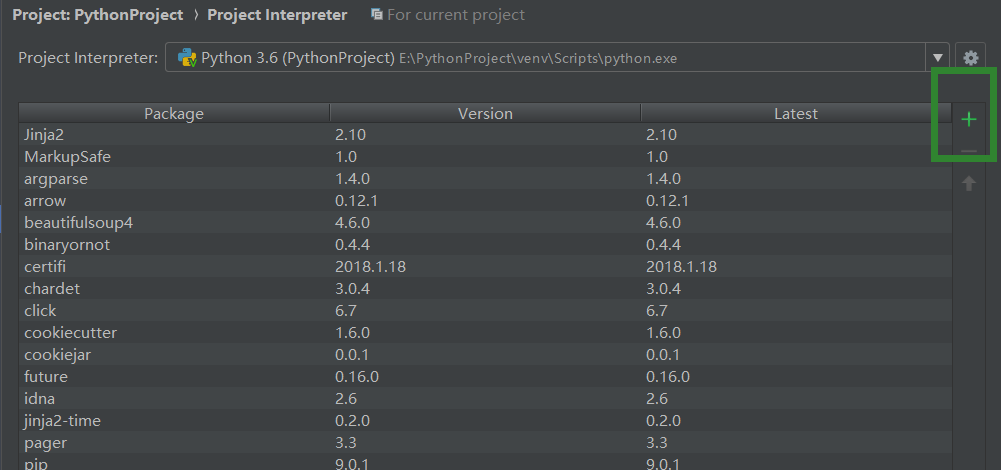Click the green plus install package icon

pyautogui.click(x=969, y=119)
